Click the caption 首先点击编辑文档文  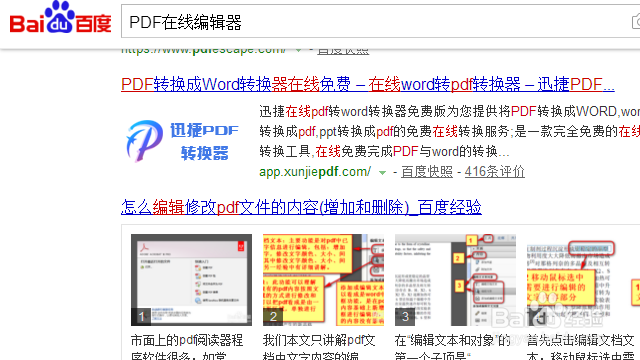tap(580, 340)
